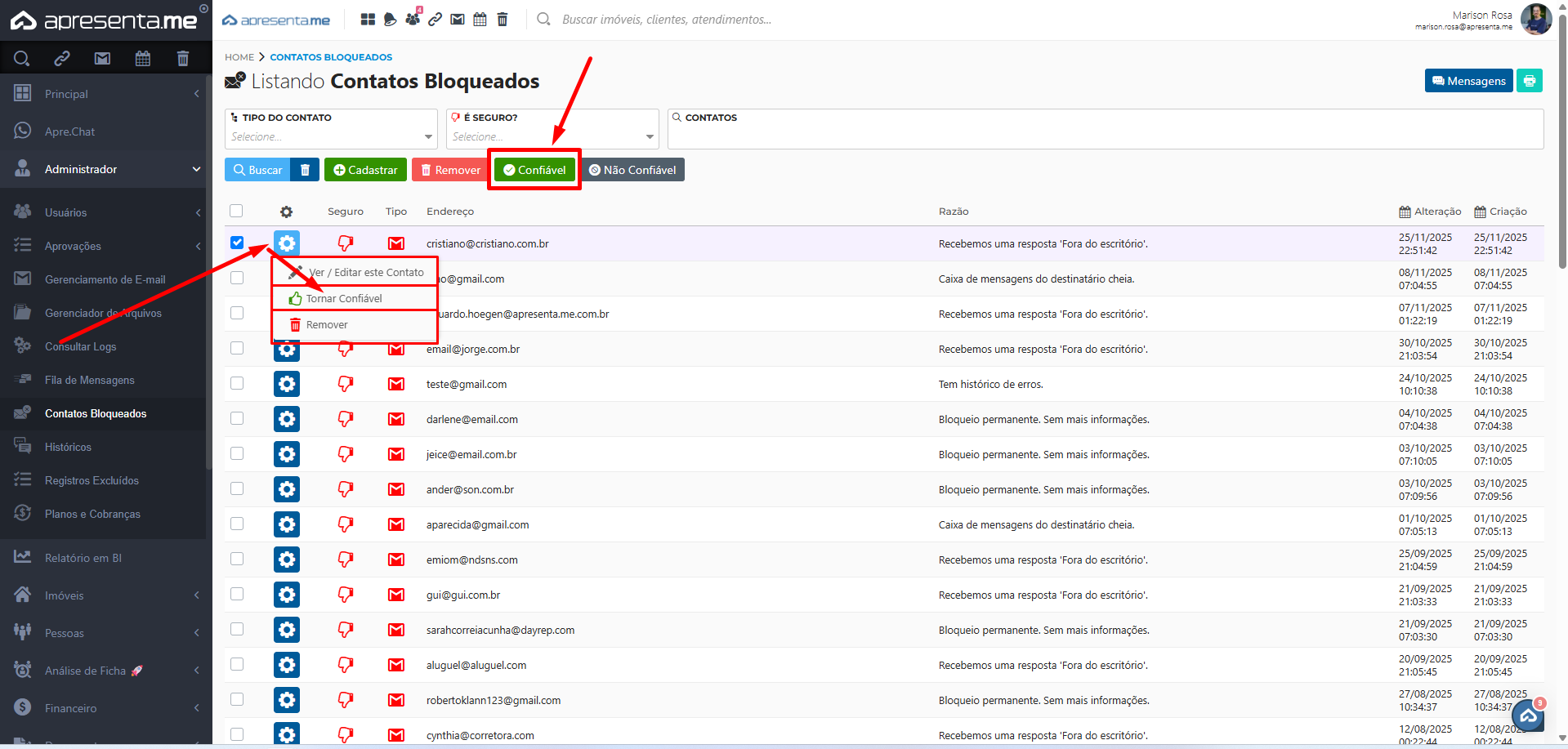This screenshot has width=1568, height=749.
Task: Open sidebar mail envelope shortcut icon
Action: pos(102,58)
